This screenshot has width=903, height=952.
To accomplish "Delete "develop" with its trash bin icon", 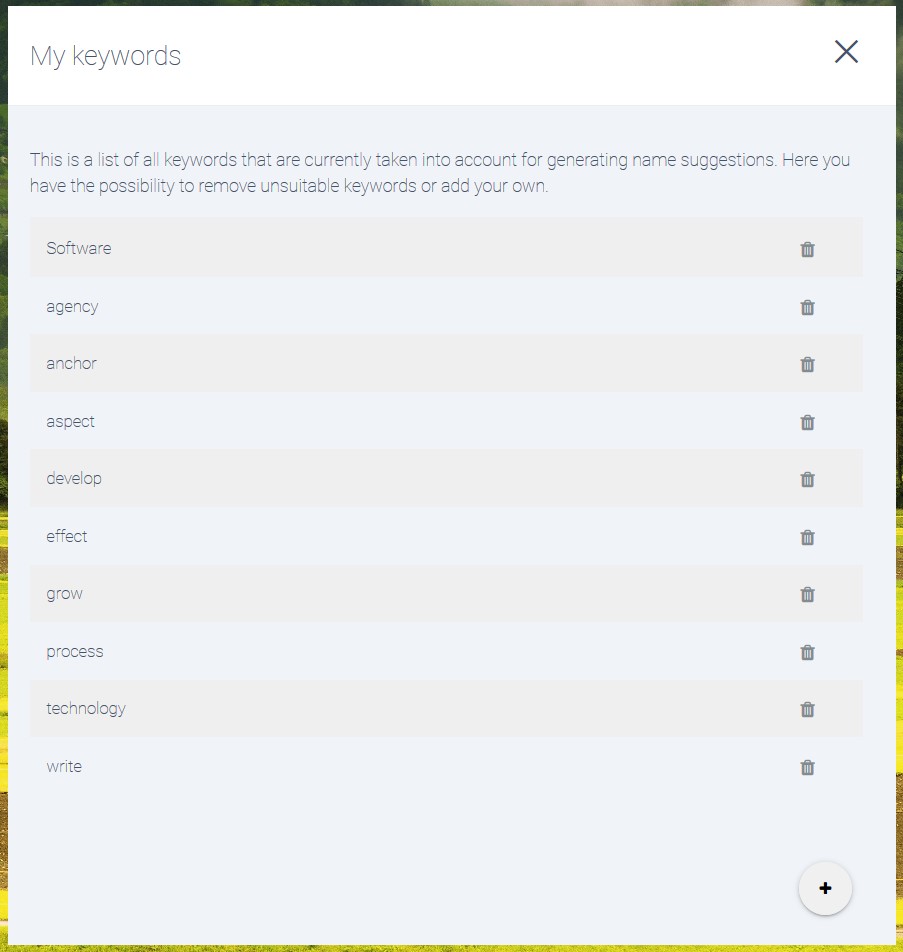I will pyautogui.click(x=808, y=479).
